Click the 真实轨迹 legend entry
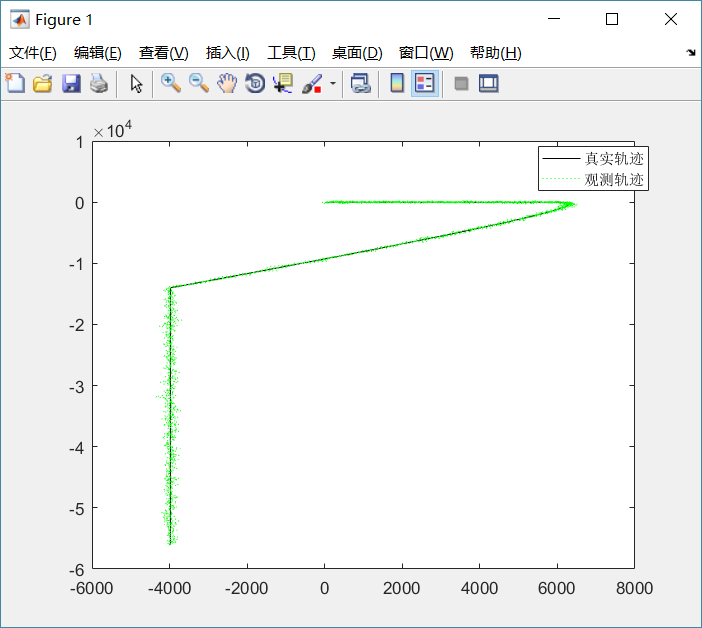The width and height of the screenshot is (702, 628). (x=613, y=159)
